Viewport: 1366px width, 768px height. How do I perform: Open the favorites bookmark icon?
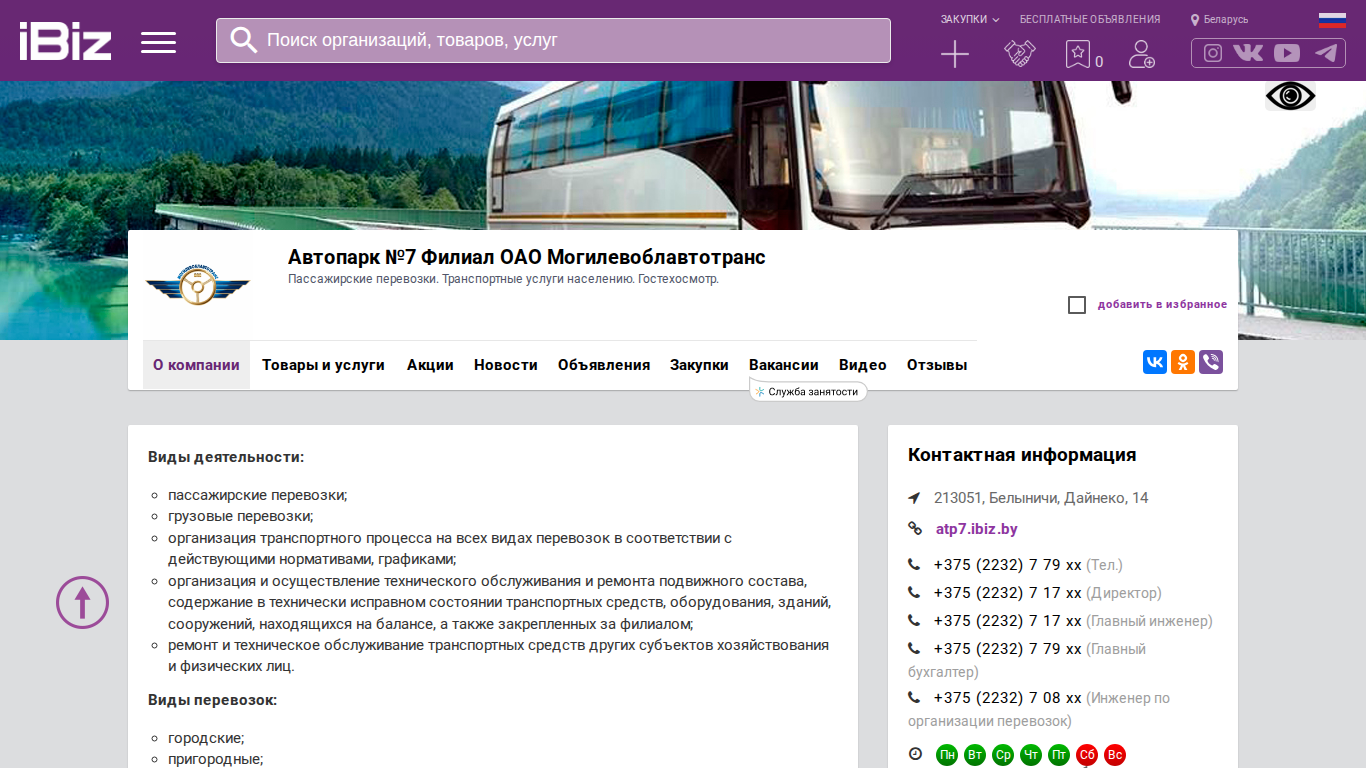point(1077,54)
